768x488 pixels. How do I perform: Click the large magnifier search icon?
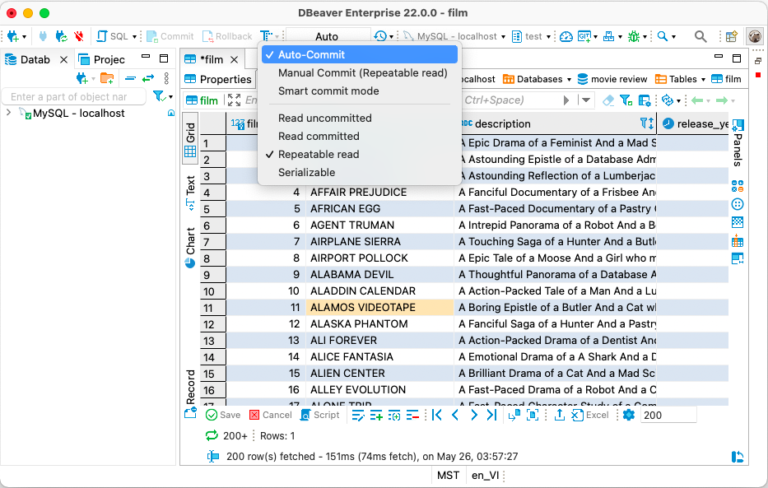click(700, 36)
